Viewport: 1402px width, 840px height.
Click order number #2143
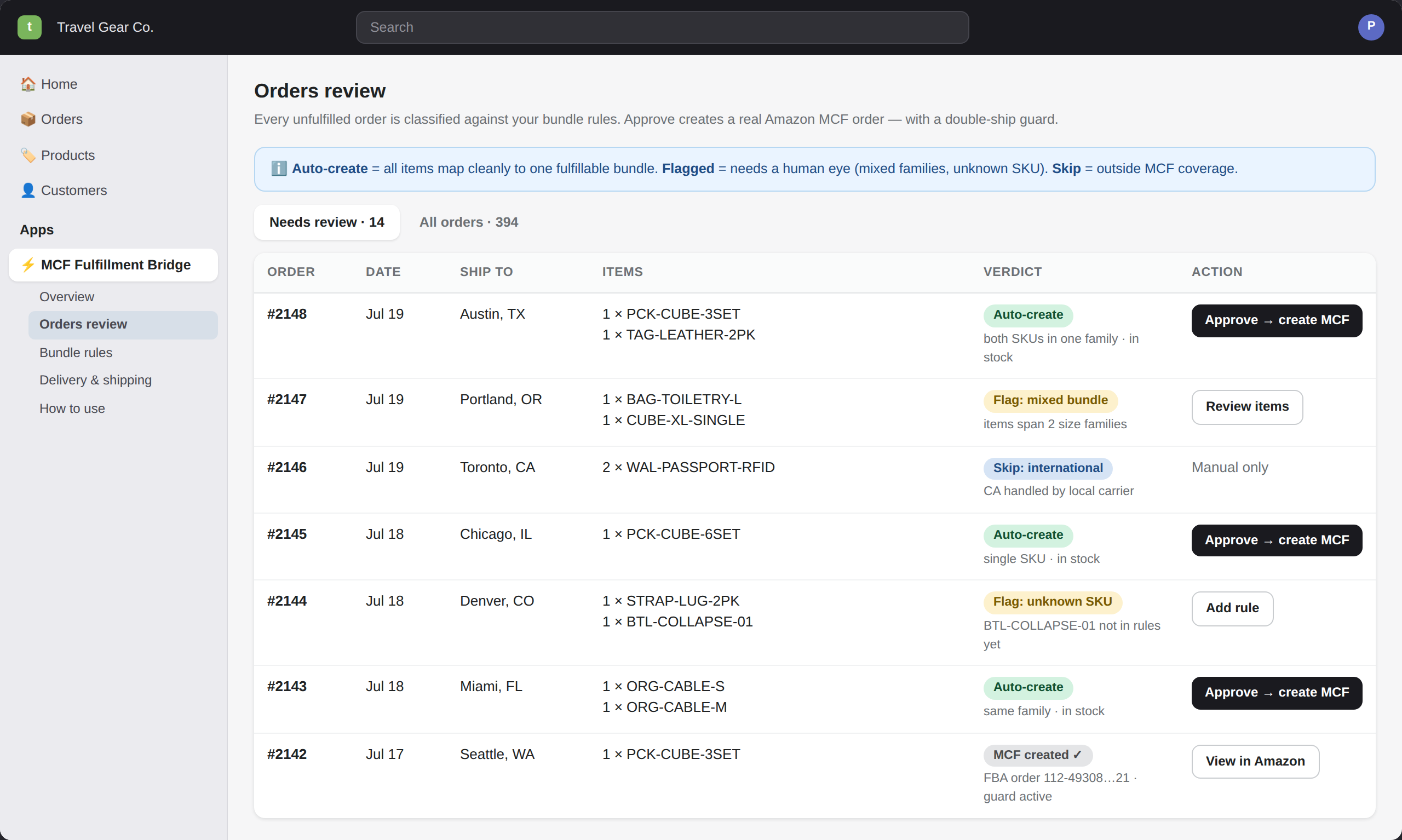click(287, 687)
